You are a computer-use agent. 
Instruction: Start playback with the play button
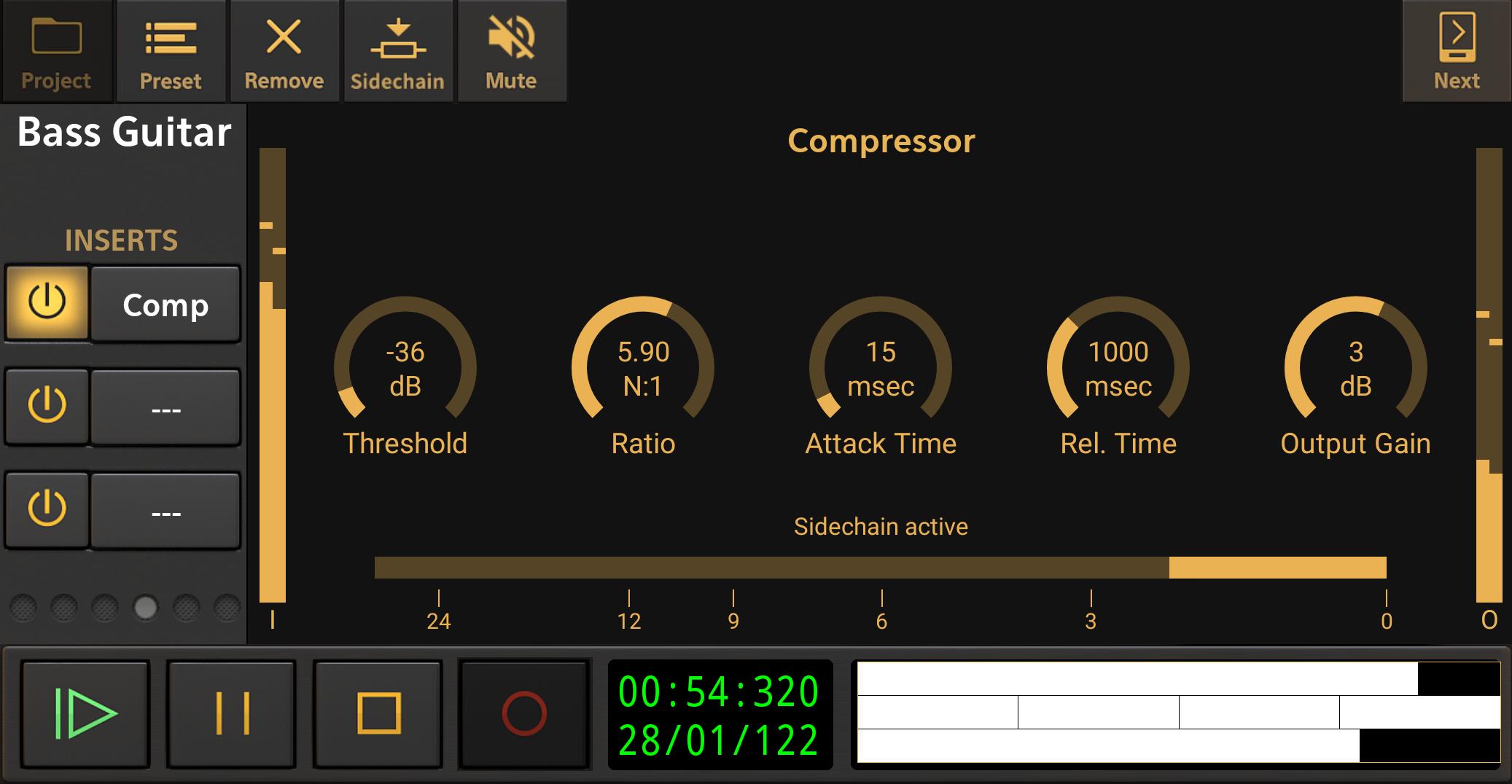(x=85, y=713)
